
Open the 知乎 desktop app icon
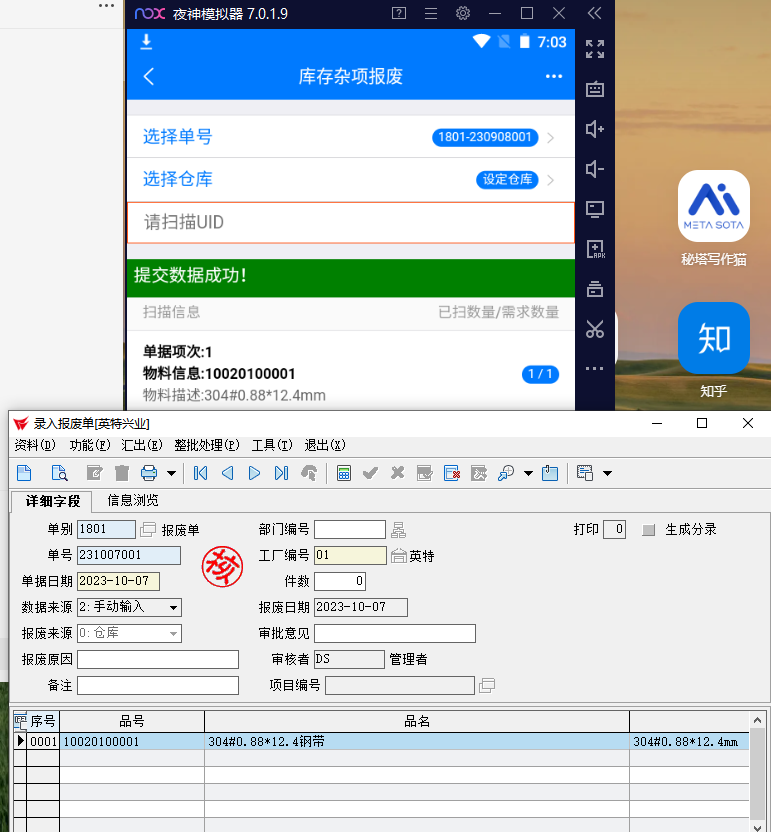tap(713, 338)
